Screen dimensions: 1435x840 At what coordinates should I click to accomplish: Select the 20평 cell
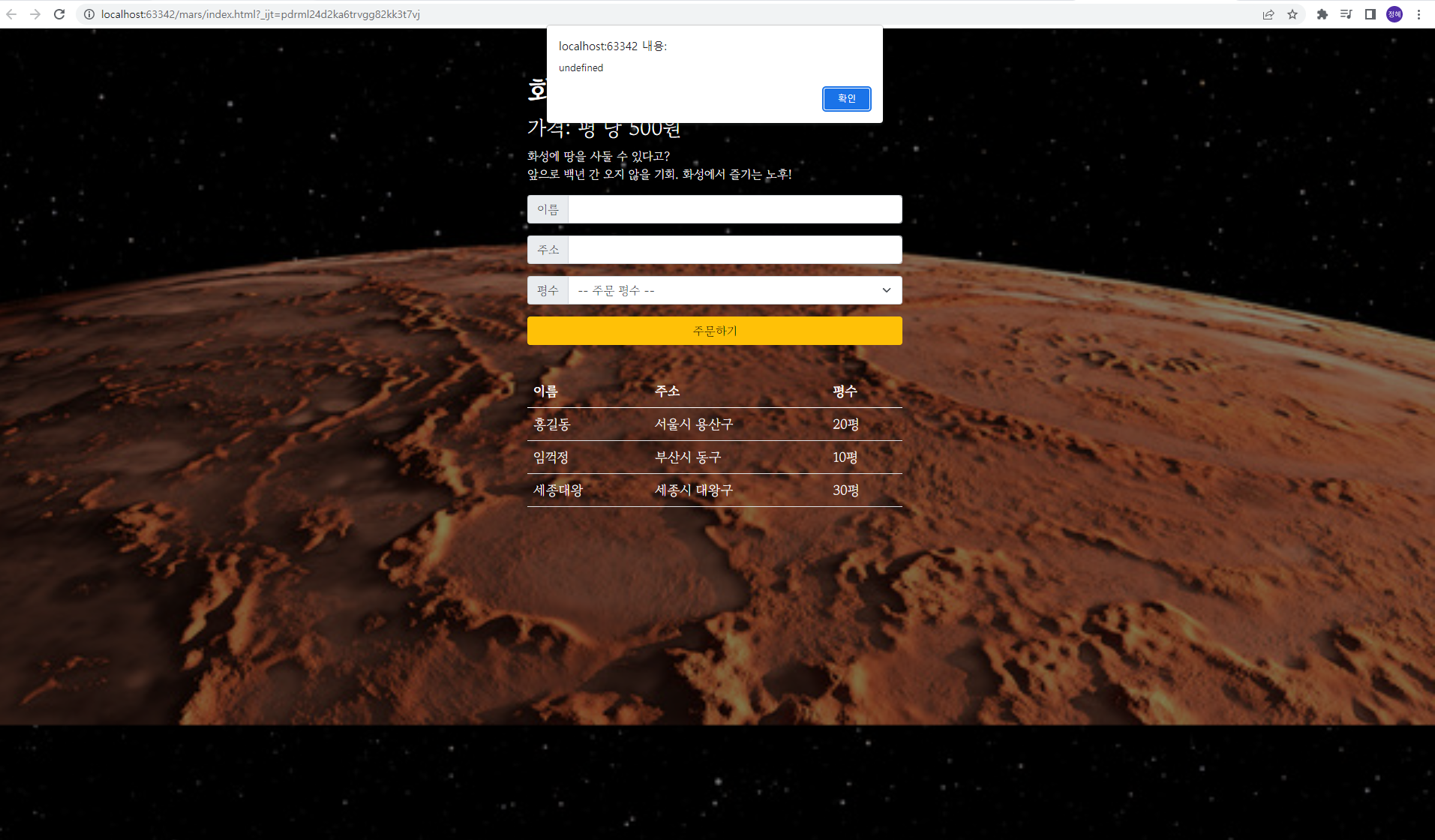coord(845,424)
